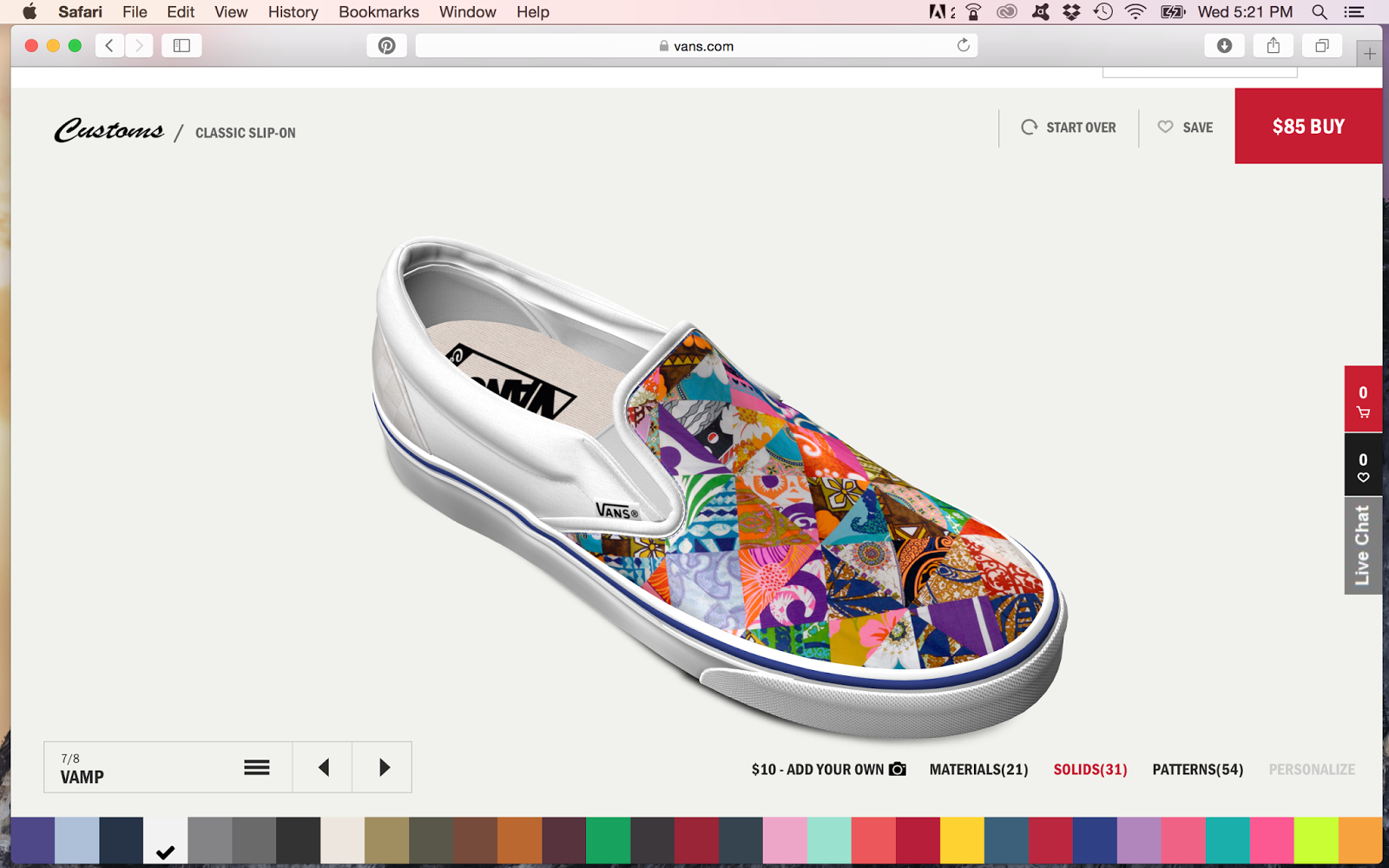This screenshot has height=868, width=1389.
Task: Show all Safari tabs overview
Action: coord(1322,45)
